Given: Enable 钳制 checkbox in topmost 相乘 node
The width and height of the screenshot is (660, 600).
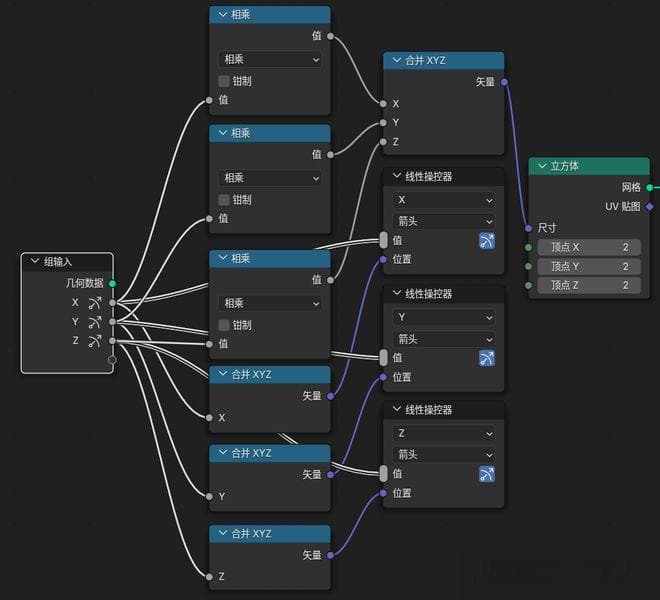Looking at the screenshot, I should pyautogui.click(x=224, y=81).
